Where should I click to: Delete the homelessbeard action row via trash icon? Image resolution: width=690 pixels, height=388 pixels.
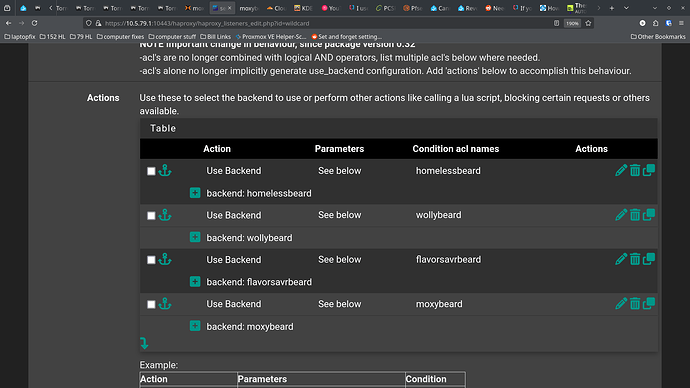coord(635,170)
